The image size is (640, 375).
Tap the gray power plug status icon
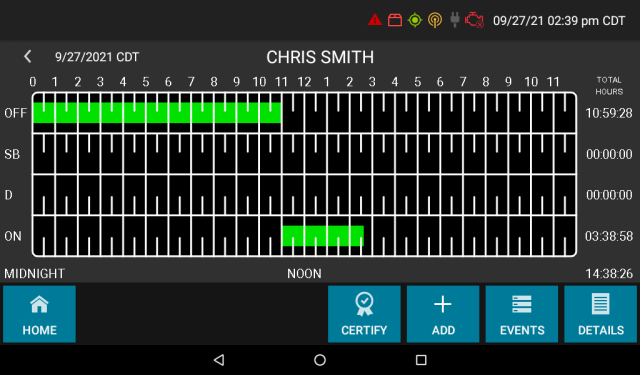pyautogui.click(x=454, y=20)
